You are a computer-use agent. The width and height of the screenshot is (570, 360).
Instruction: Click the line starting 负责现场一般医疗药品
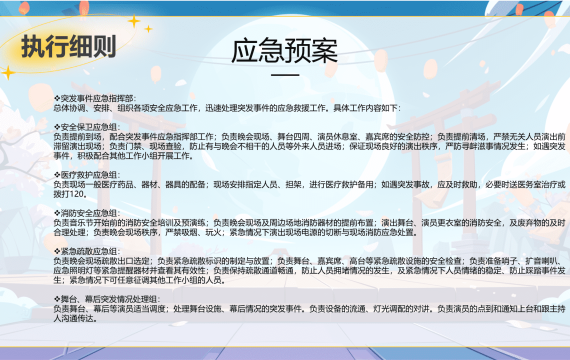(309, 184)
